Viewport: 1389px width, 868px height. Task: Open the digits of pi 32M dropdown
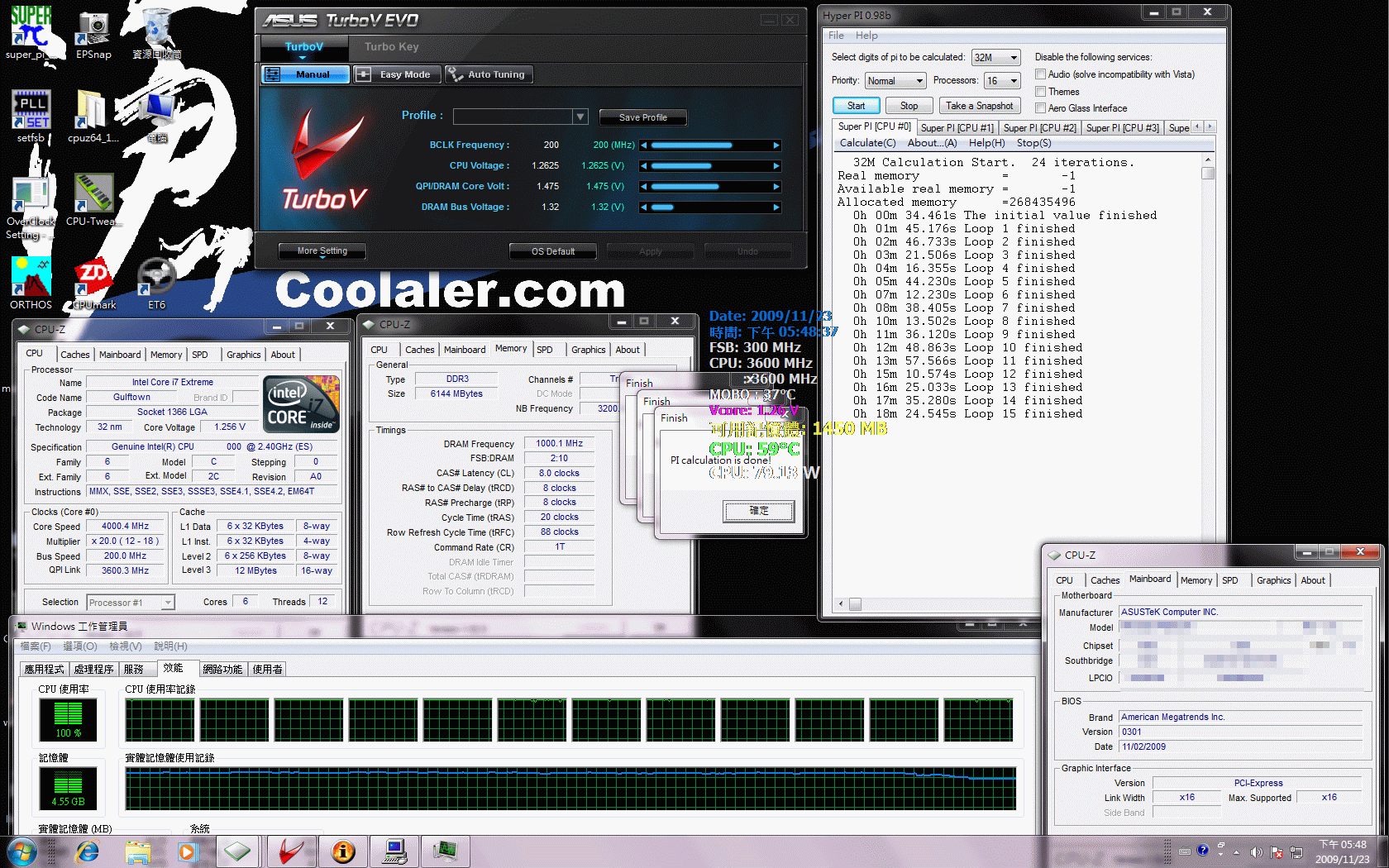coord(996,58)
